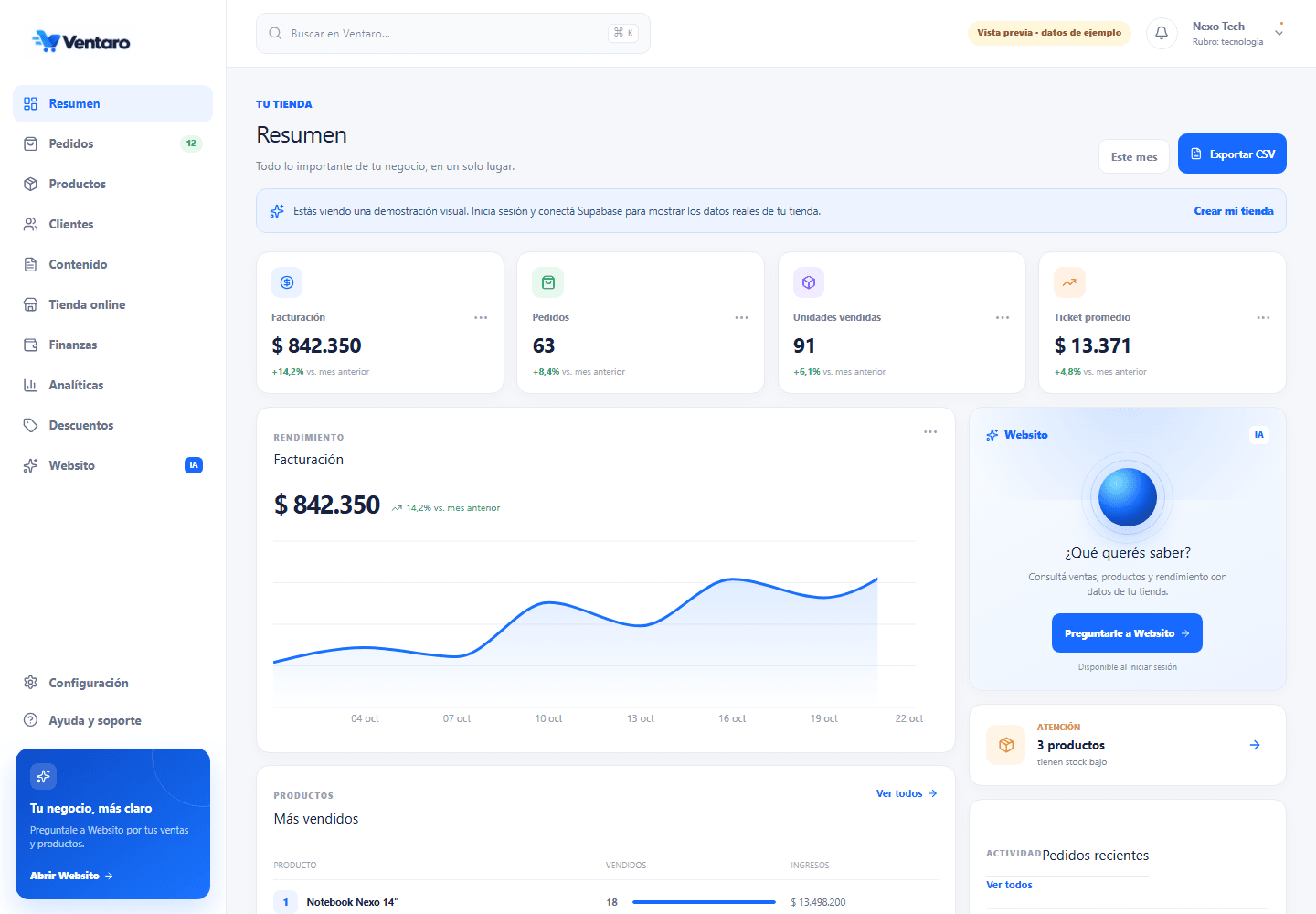1316x914 pixels.
Task: Open Configuración settings
Action: (x=113, y=683)
